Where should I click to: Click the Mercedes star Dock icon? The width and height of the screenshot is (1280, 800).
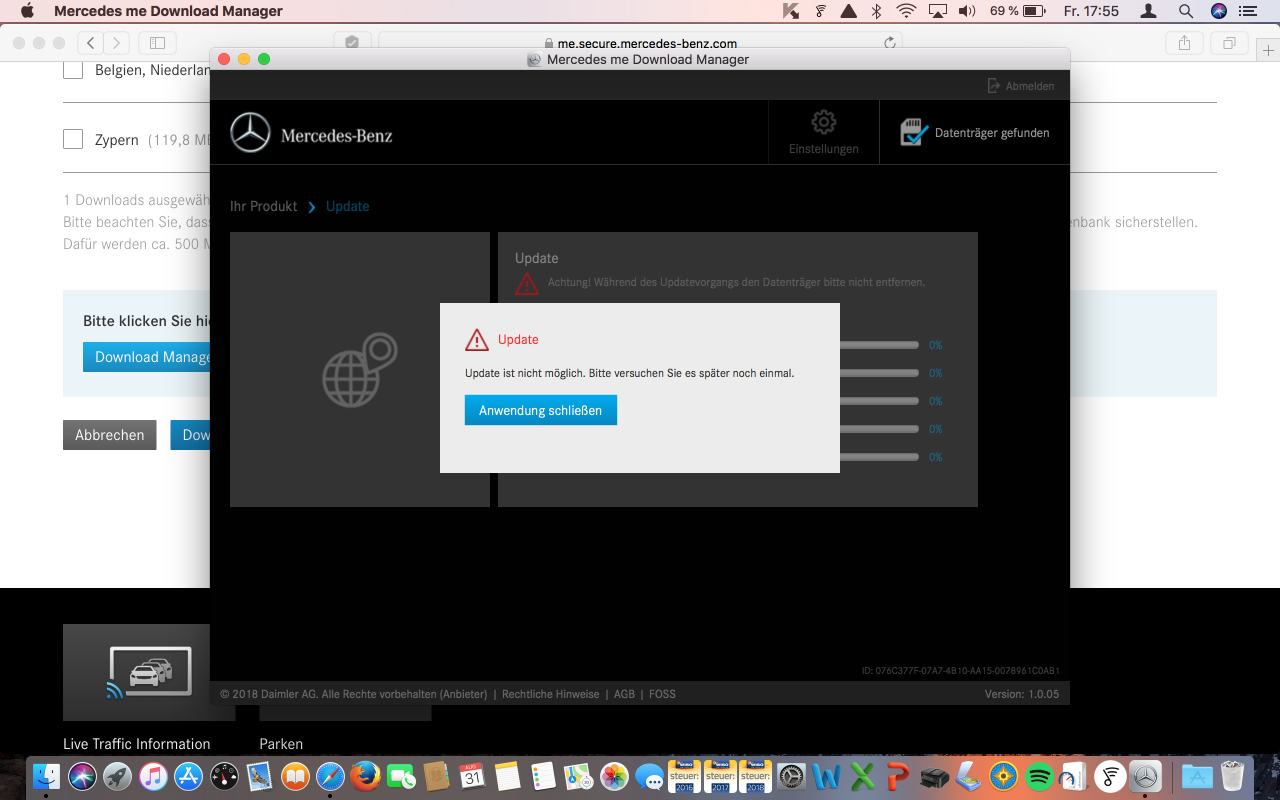click(1145, 776)
